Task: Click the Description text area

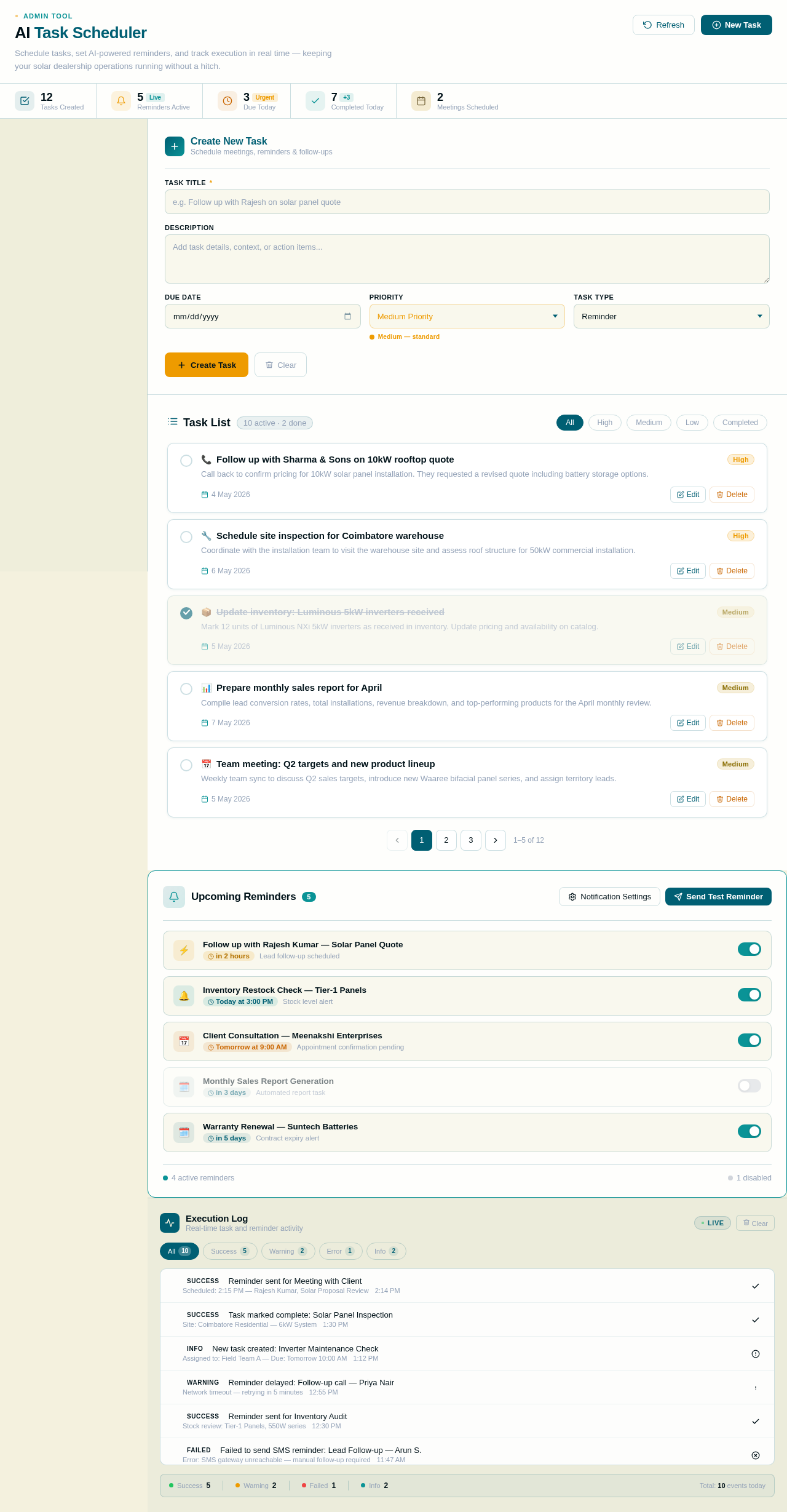Action: tap(467, 259)
